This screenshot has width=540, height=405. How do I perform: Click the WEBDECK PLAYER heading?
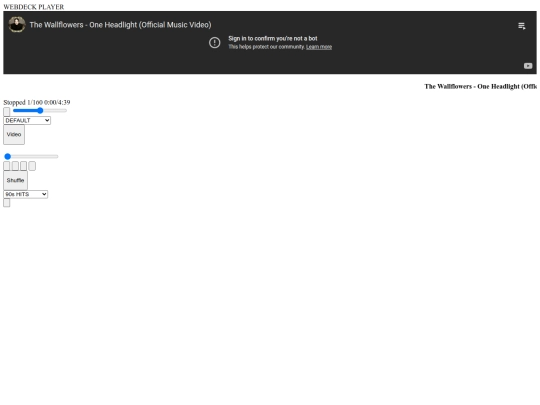coord(34,7)
